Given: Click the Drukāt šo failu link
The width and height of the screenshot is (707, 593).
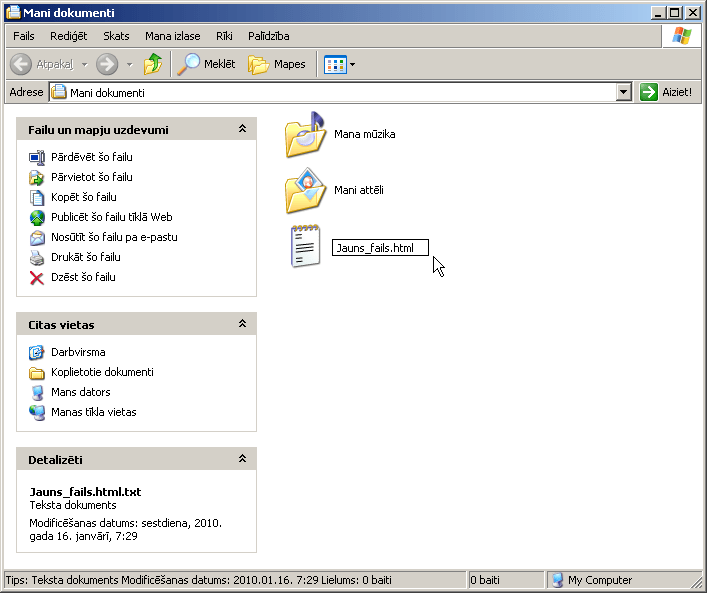Looking at the screenshot, I should tap(86, 257).
